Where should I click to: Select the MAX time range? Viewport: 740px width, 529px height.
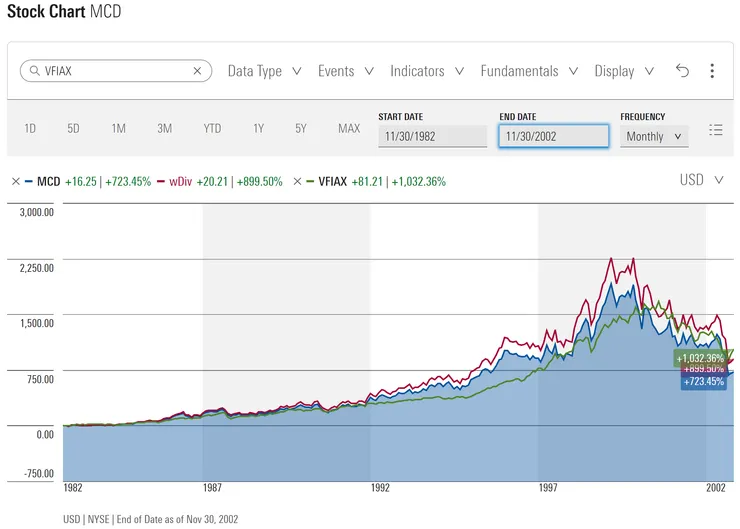tap(349, 128)
